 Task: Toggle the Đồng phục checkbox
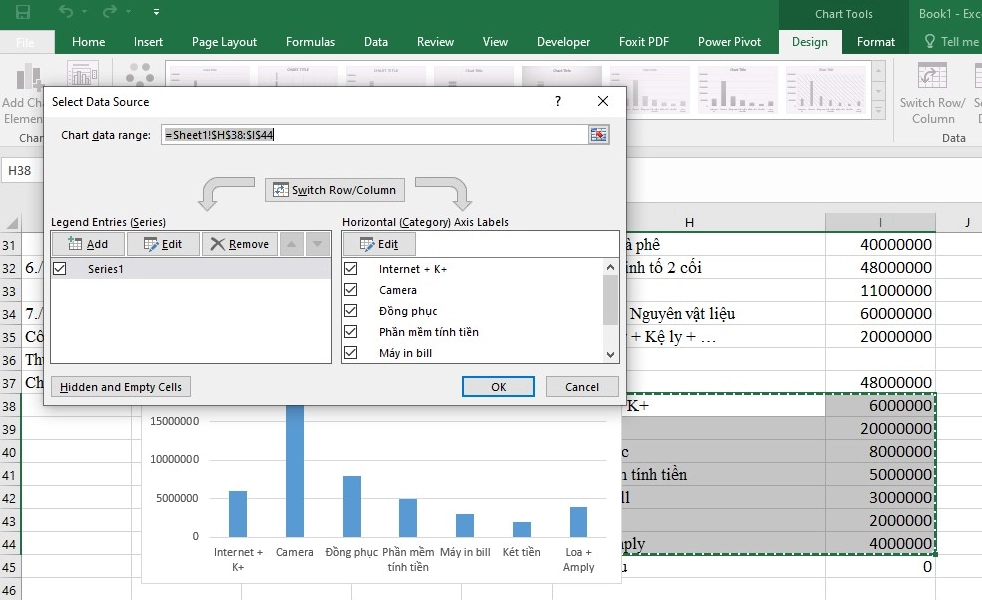(x=351, y=311)
